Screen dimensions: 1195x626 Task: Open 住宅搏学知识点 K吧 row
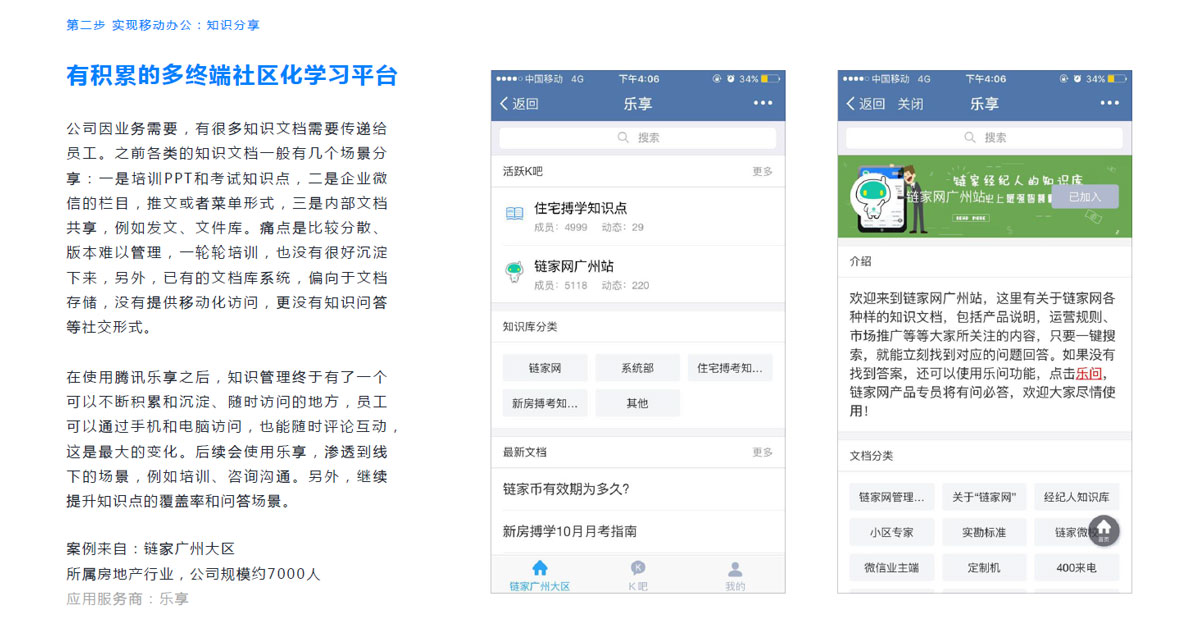coord(638,217)
